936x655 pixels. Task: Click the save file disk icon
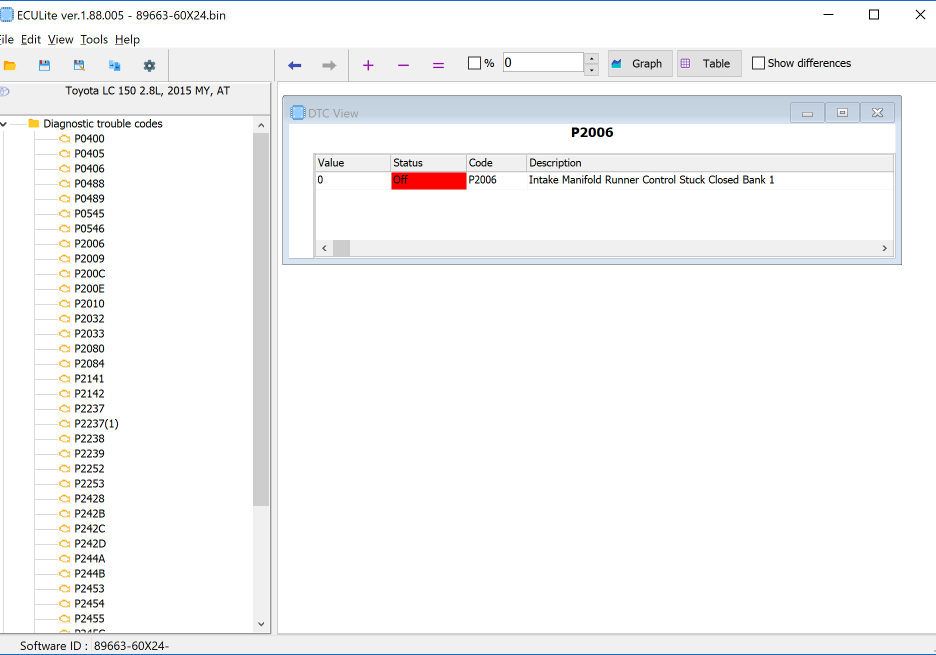(44, 66)
